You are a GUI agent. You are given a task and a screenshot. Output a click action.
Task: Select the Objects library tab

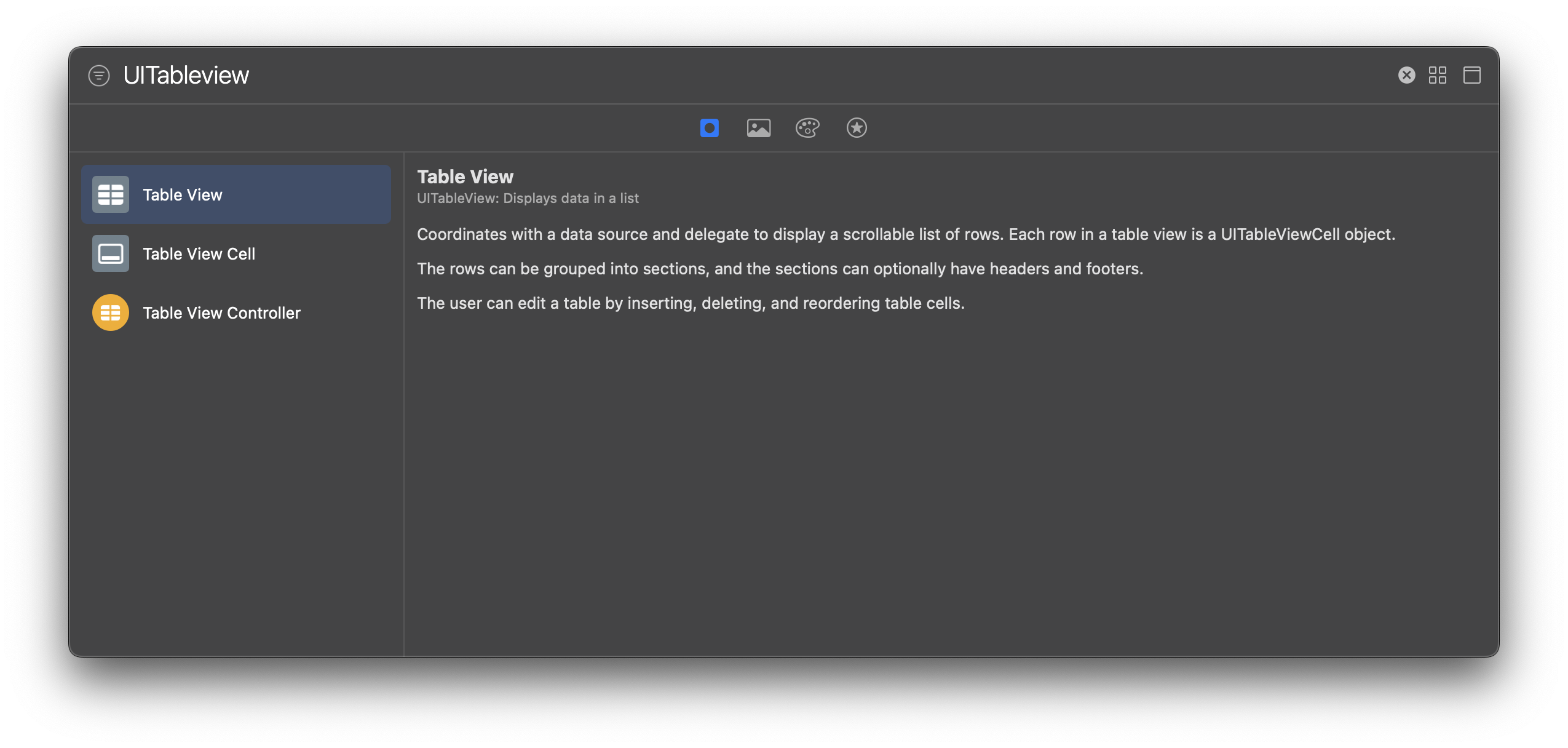tap(709, 128)
